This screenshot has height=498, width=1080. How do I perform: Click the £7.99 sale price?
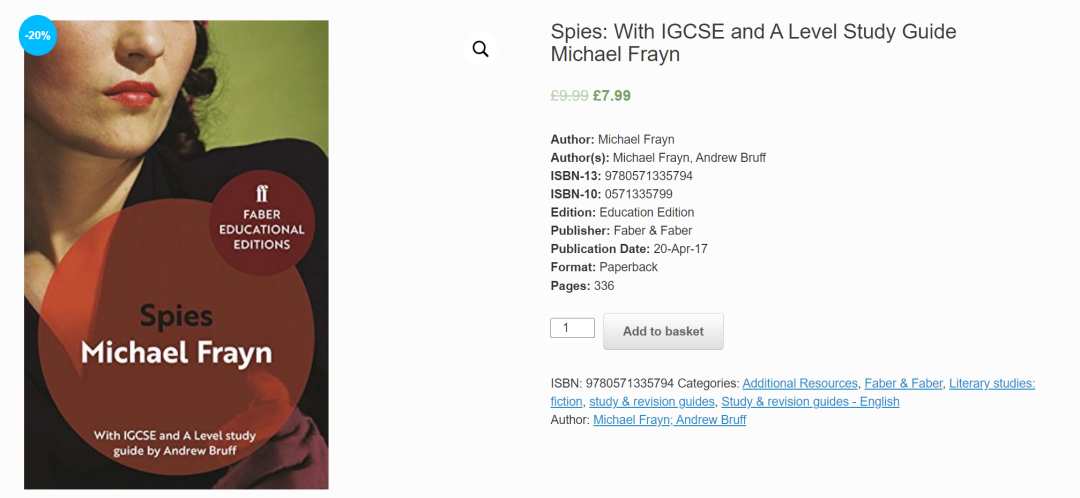click(612, 96)
